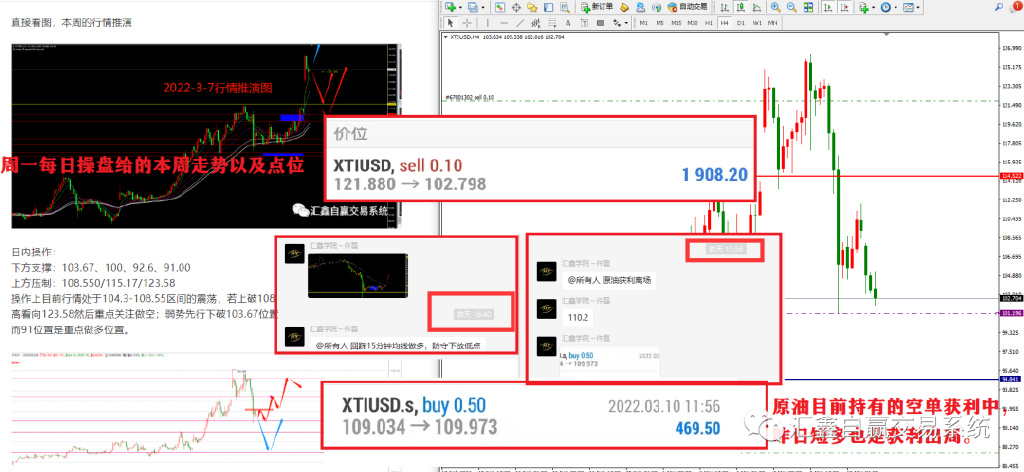This screenshot has height=472, width=1024.
Task: Open the Market Watch window icon
Action: tap(500, 7)
